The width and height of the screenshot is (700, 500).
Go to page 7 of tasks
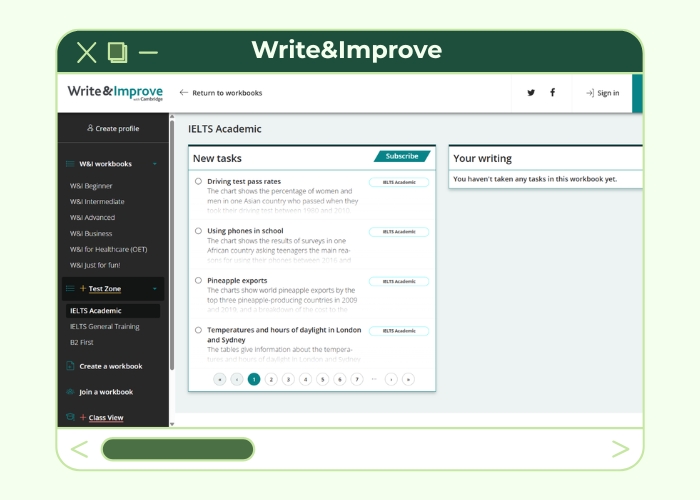(357, 379)
